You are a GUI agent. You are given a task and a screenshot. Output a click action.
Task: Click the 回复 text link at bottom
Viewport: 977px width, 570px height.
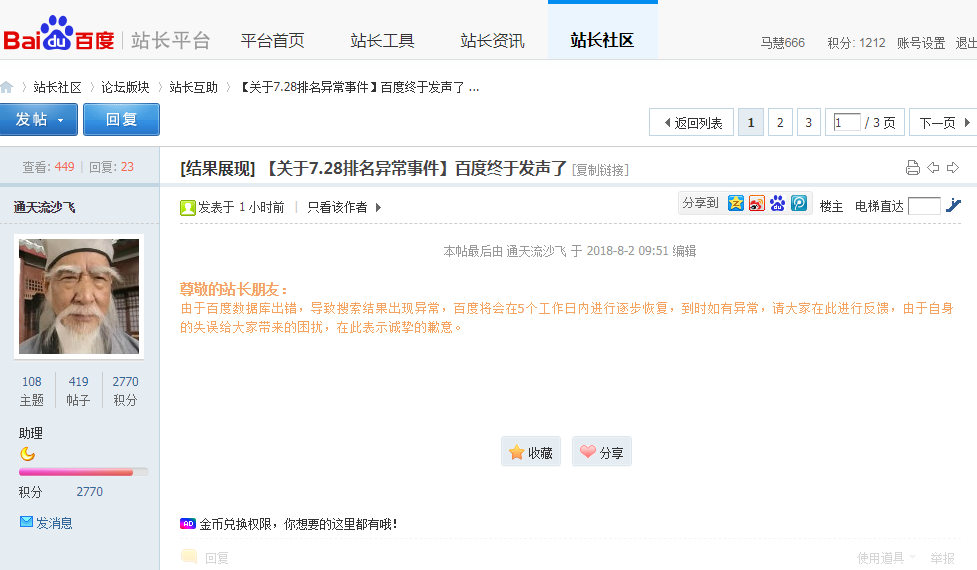click(217, 558)
